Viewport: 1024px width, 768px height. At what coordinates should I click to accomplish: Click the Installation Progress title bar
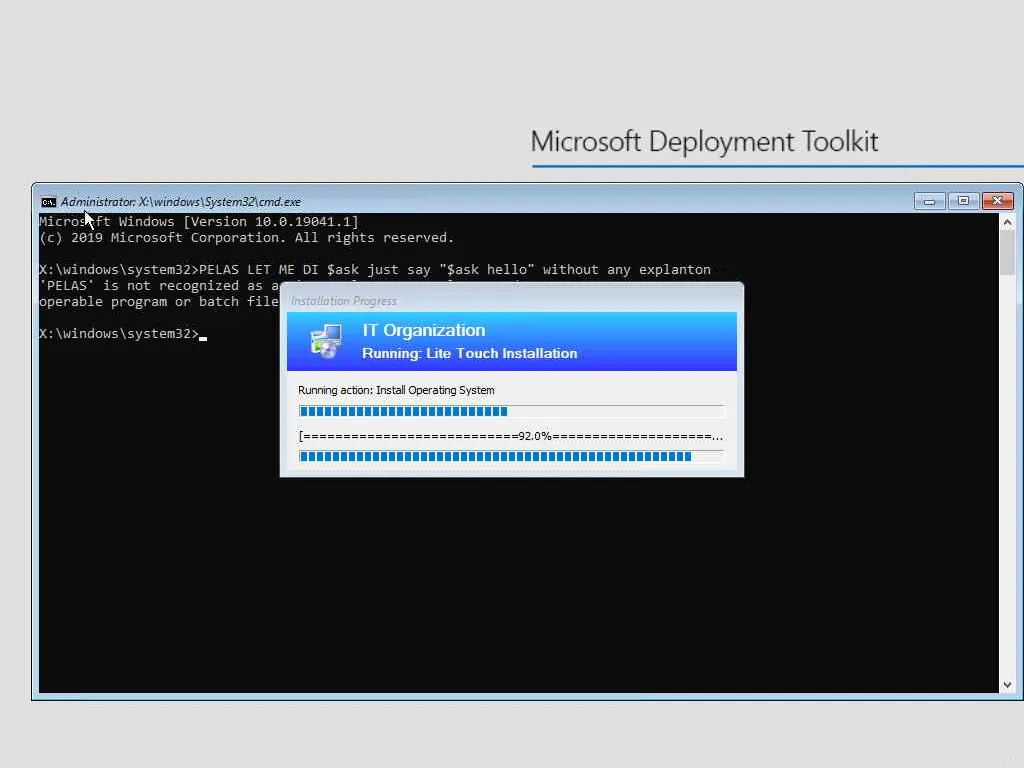pos(511,300)
